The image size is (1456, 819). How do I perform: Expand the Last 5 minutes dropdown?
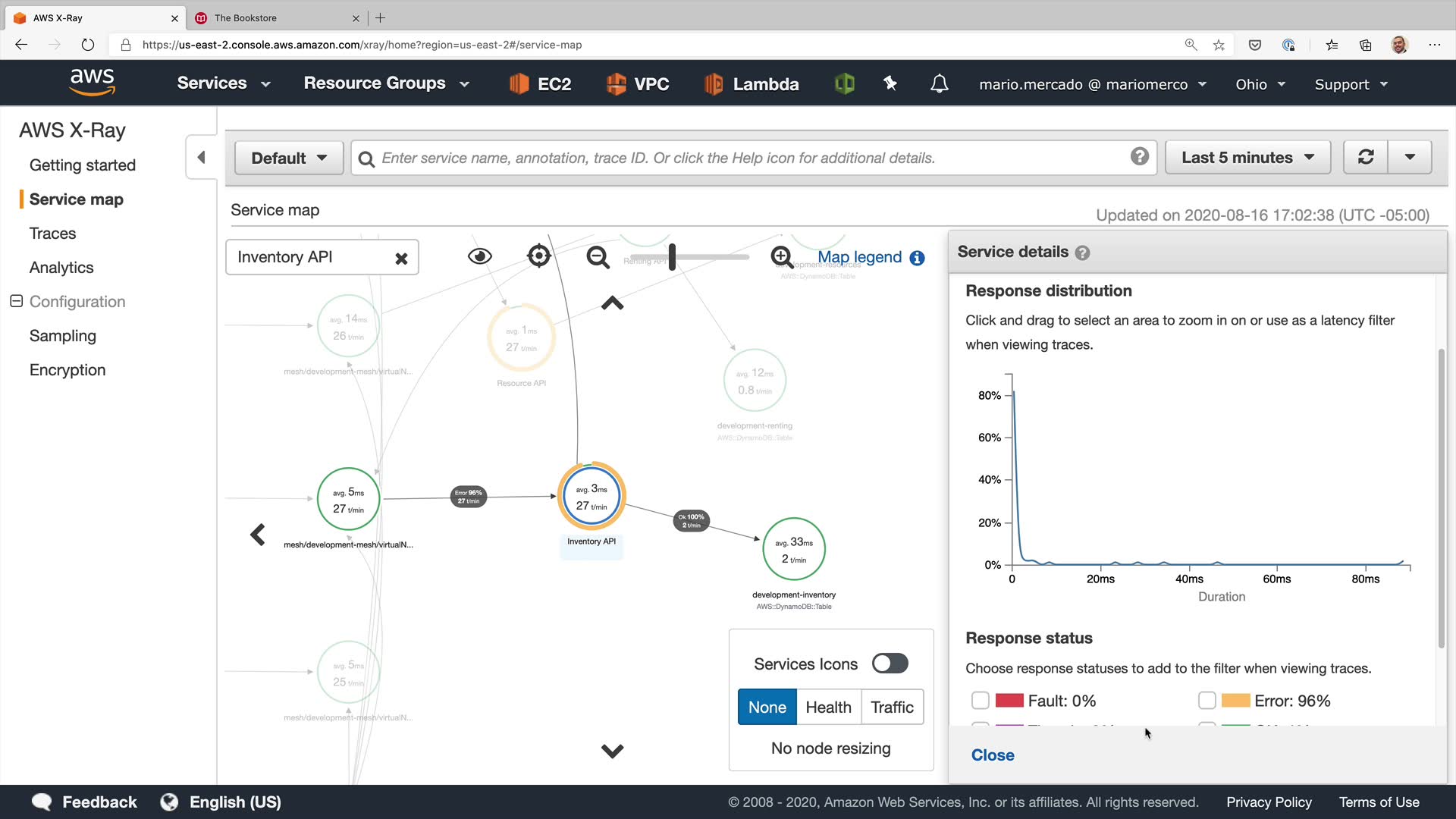1247,157
